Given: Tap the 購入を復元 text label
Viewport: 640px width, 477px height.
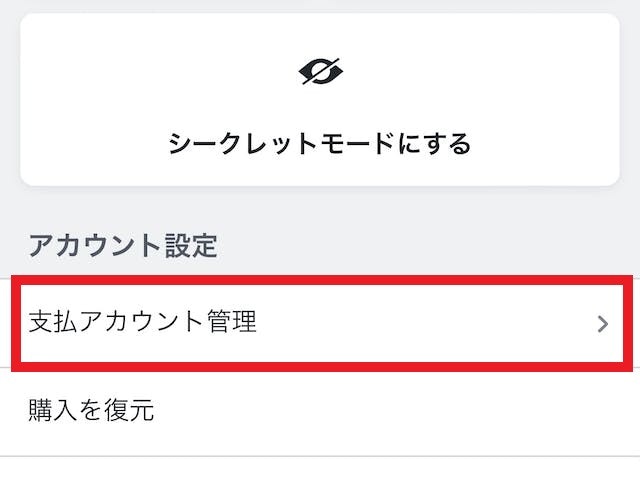Looking at the screenshot, I should point(92,408).
